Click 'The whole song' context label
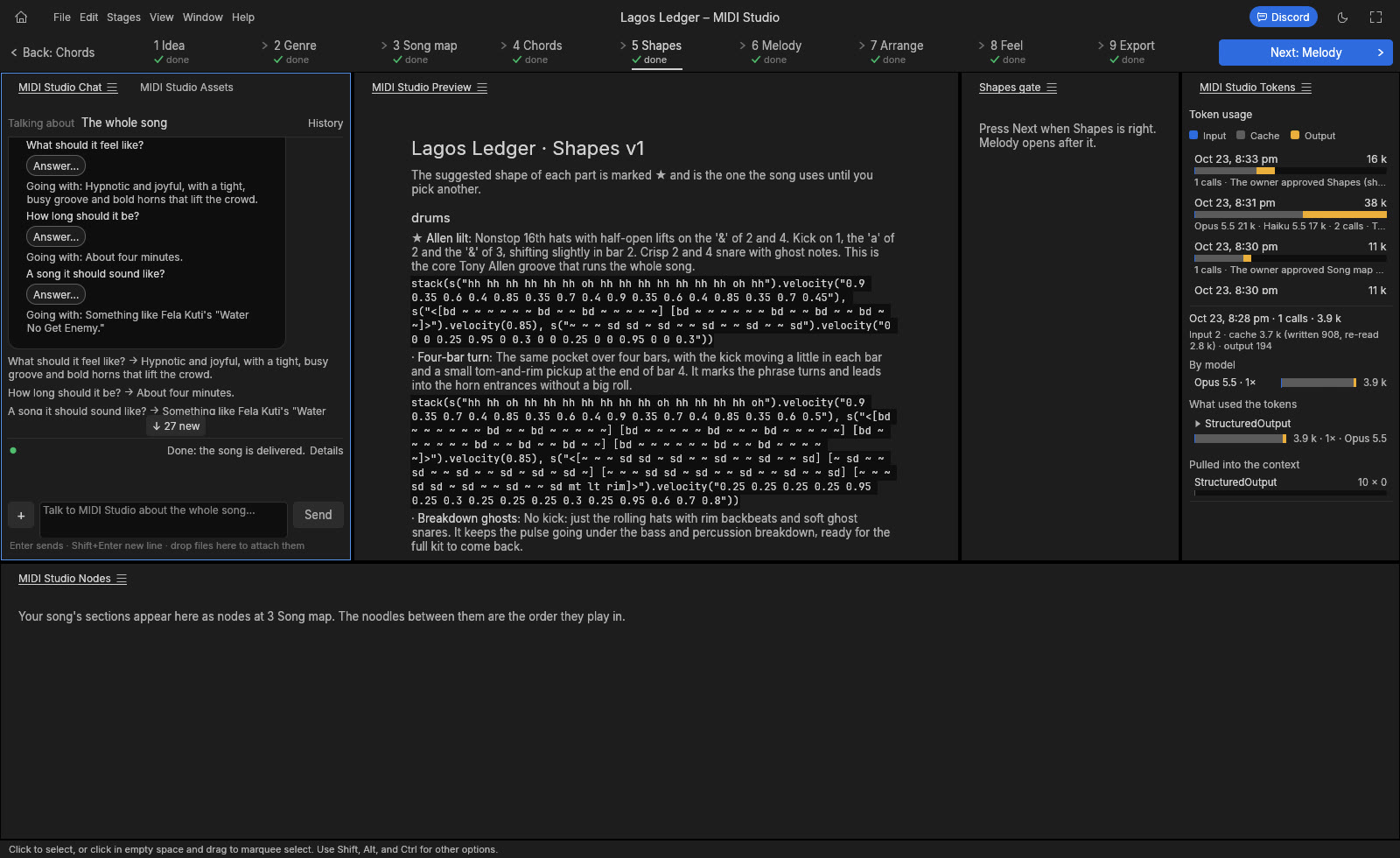Viewport: 1400px width, 858px height. click(124, 123)
